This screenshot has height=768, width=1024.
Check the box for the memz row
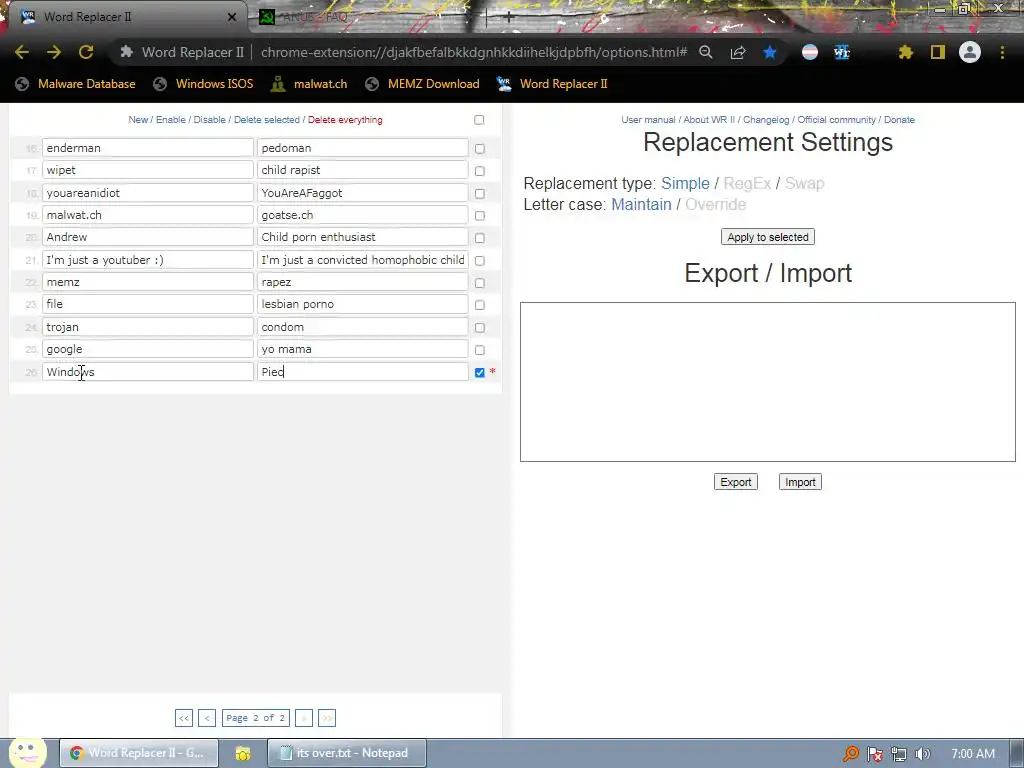point(480,283)
